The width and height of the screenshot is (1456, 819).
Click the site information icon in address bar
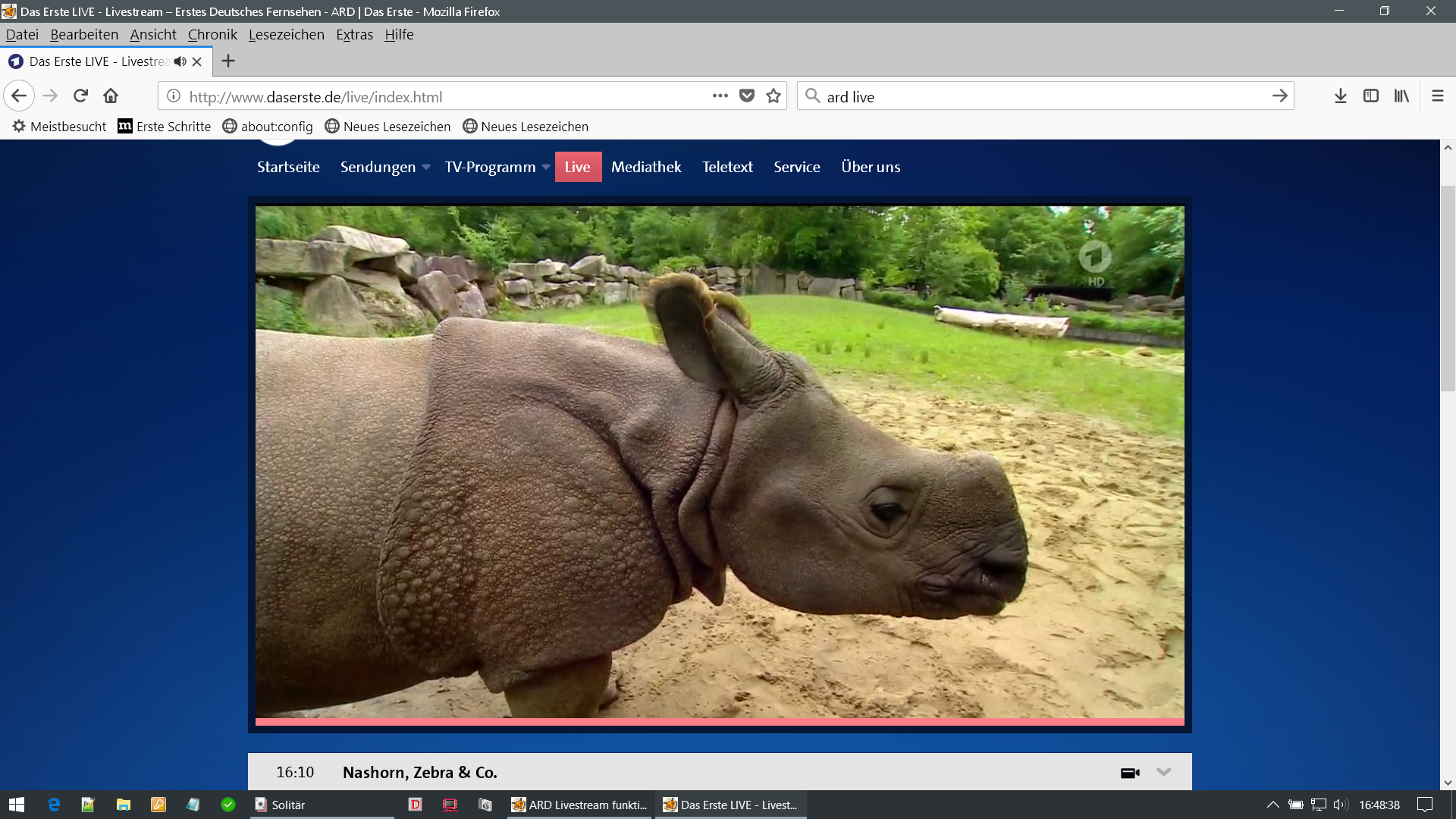click(174, 96)
